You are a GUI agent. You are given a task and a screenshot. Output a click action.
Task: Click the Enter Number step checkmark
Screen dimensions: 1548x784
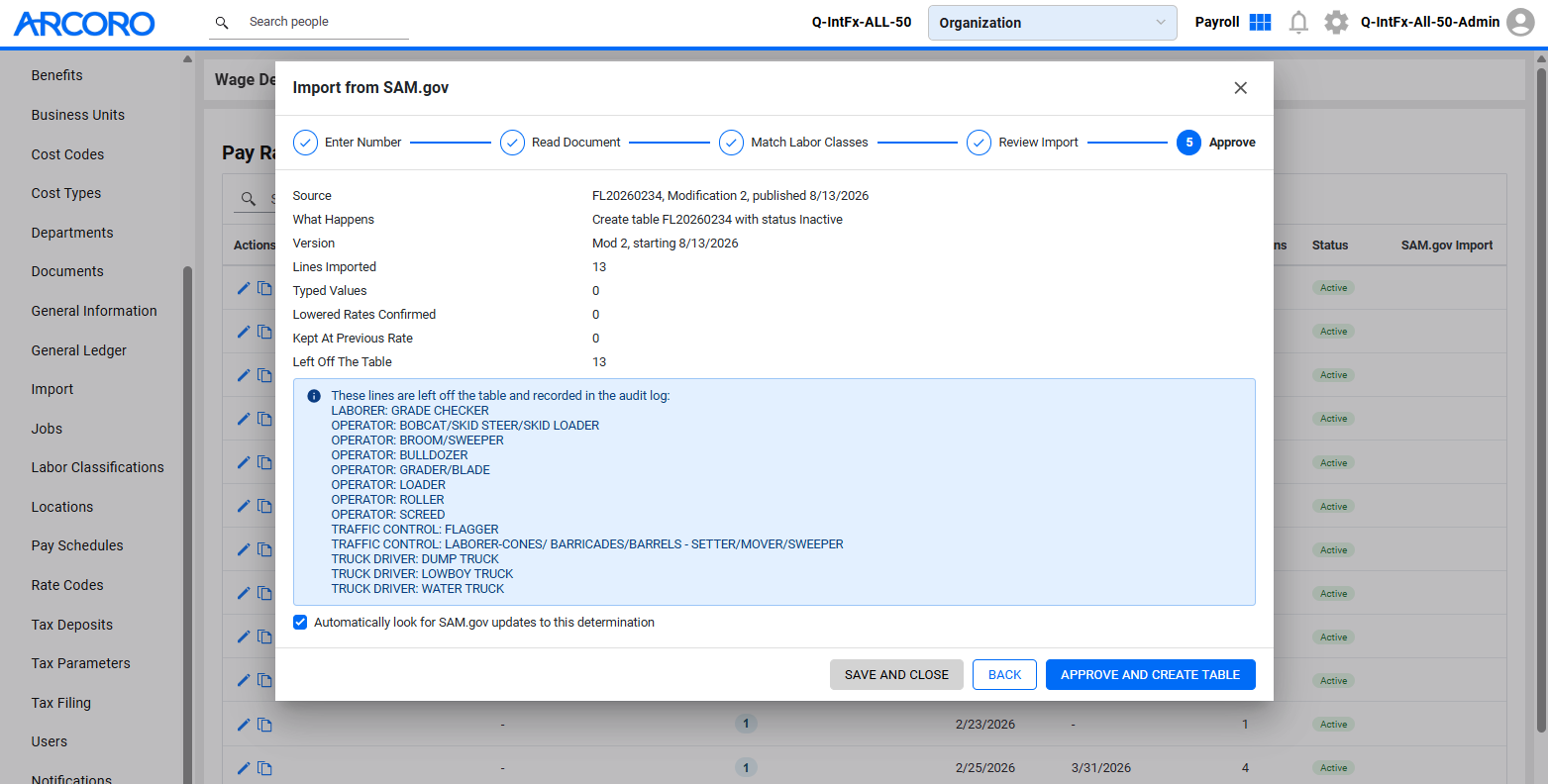(305, 143)
